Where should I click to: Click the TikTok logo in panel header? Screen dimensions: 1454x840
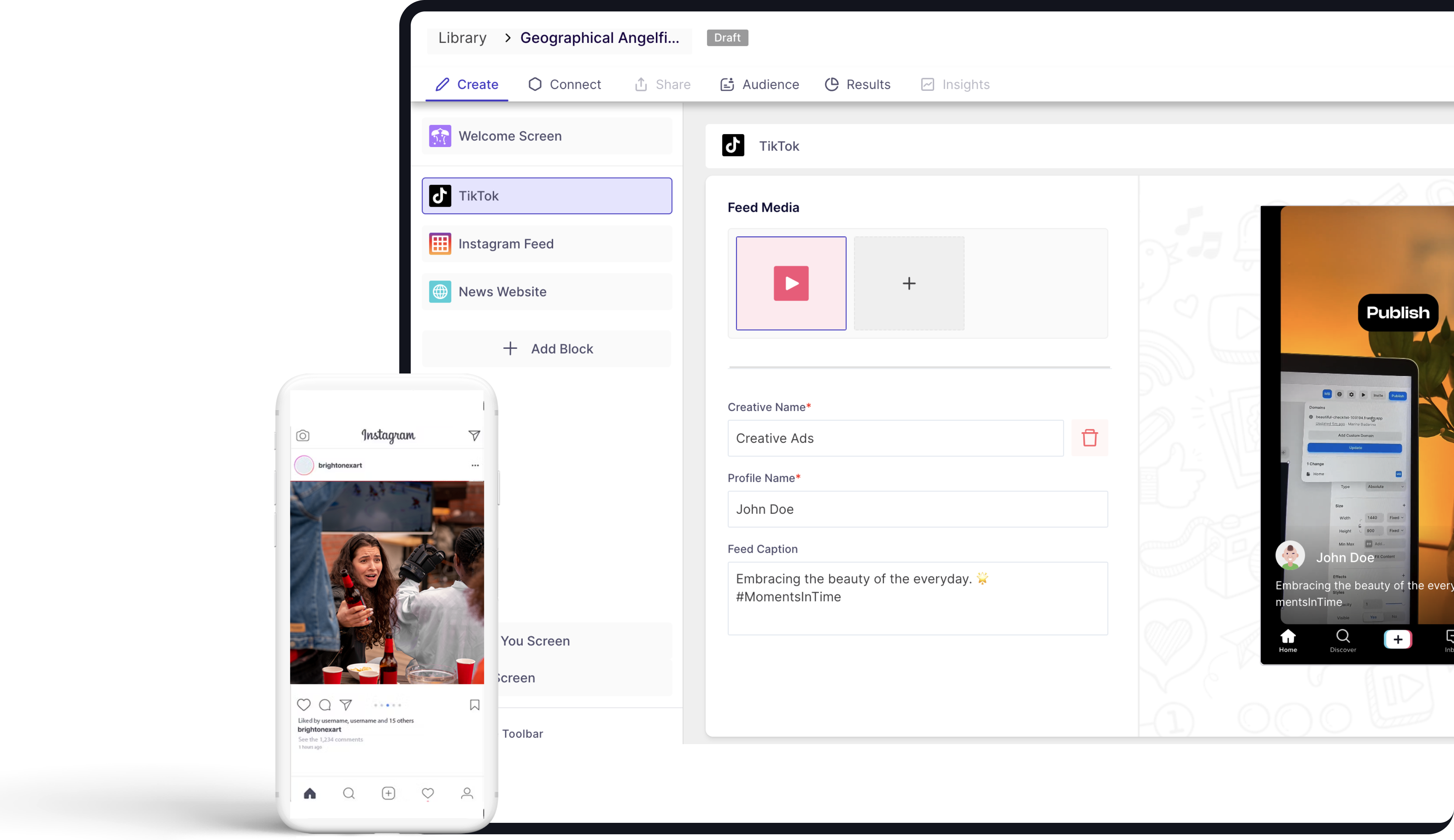coord(733,145)
